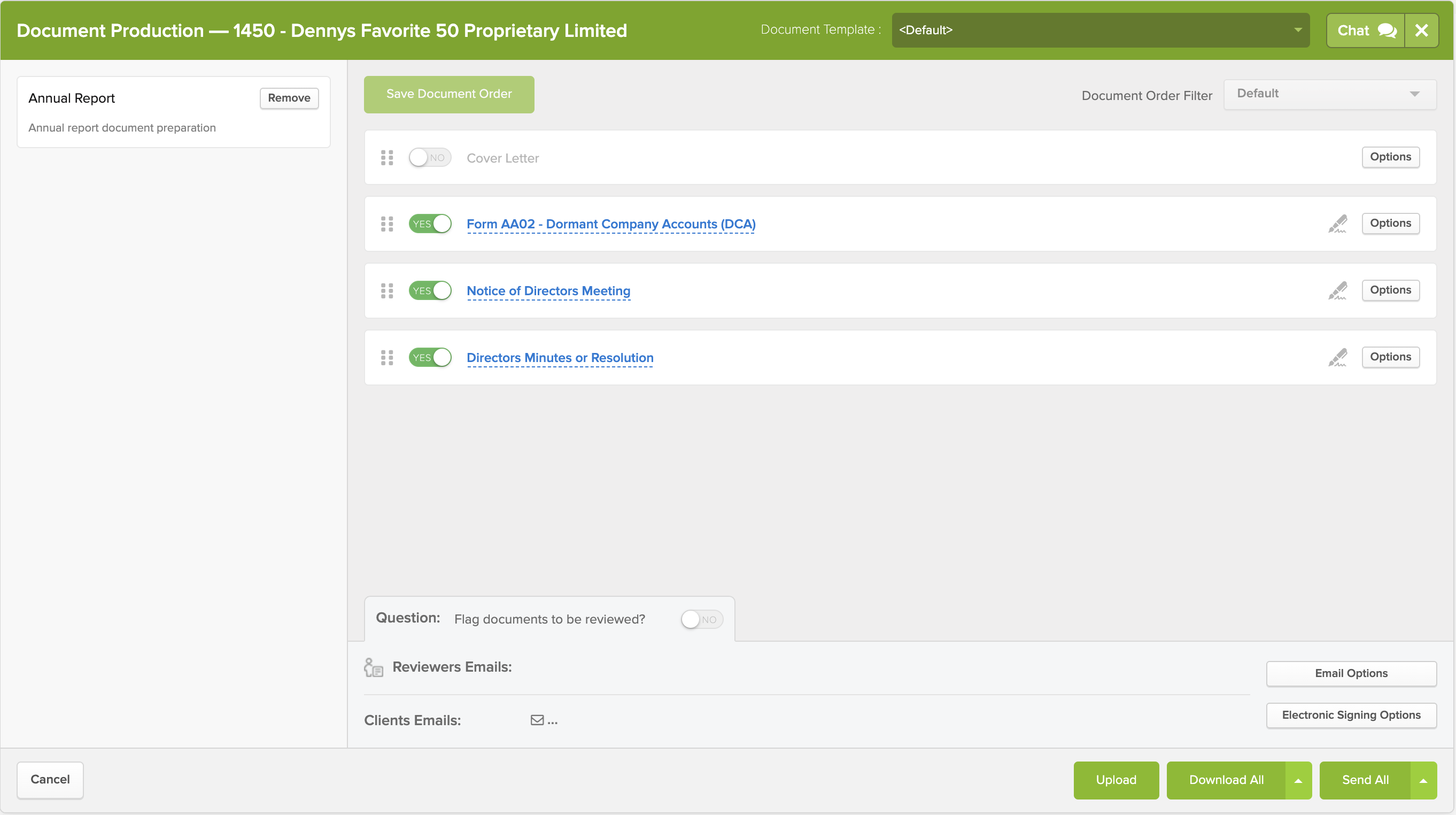Screen dimensions: 1456x815
Task: Remove the Annual Report item
Action: point(289,98)
